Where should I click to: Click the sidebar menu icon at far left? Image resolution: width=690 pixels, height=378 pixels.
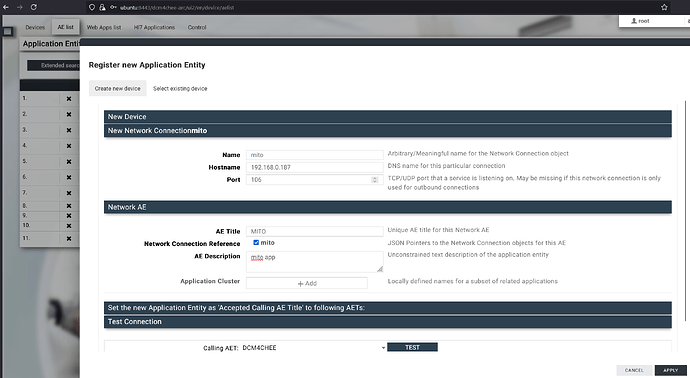(7, 31)
